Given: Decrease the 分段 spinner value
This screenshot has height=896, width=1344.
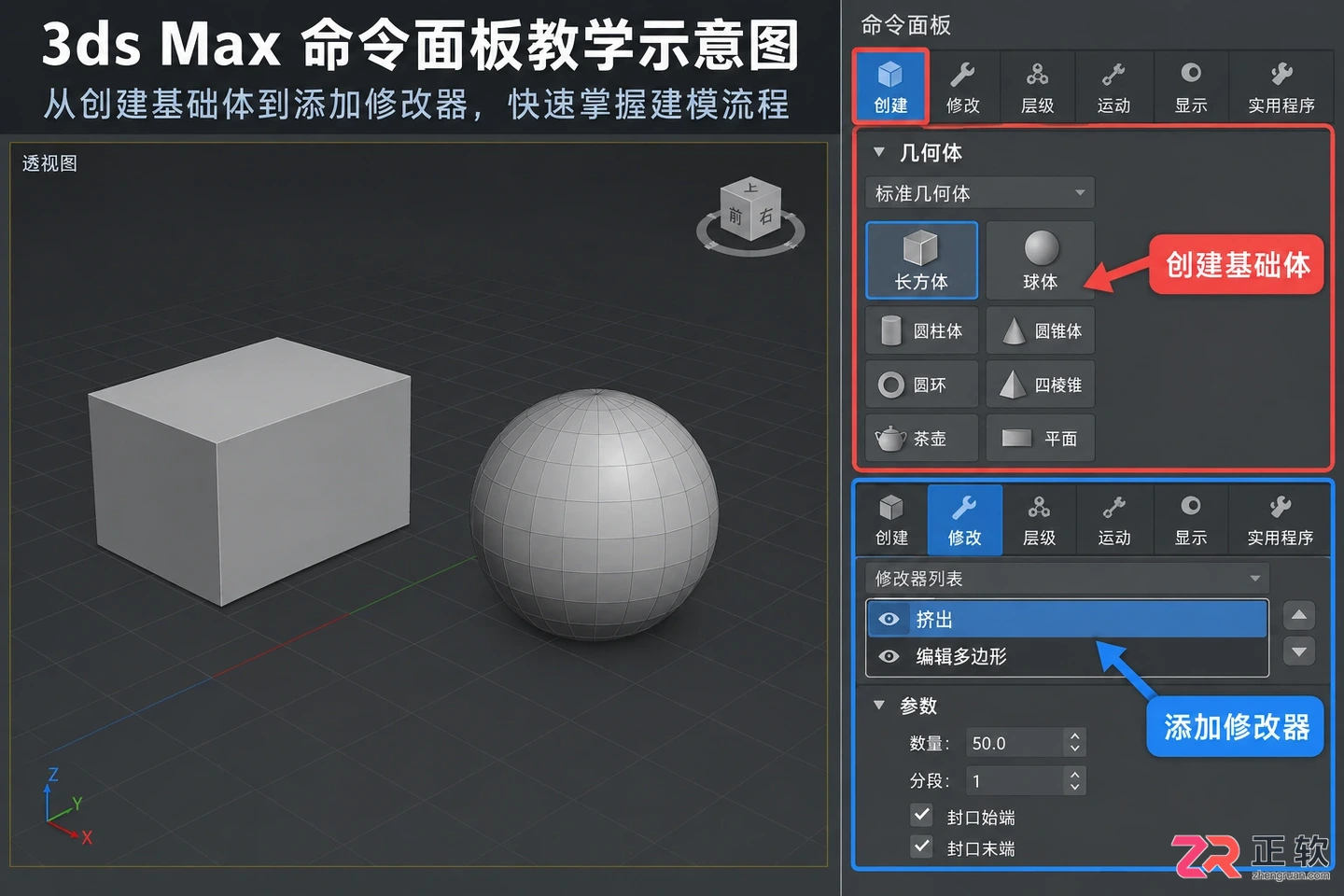Looking at the screenshot, I should coord(1075,788).
